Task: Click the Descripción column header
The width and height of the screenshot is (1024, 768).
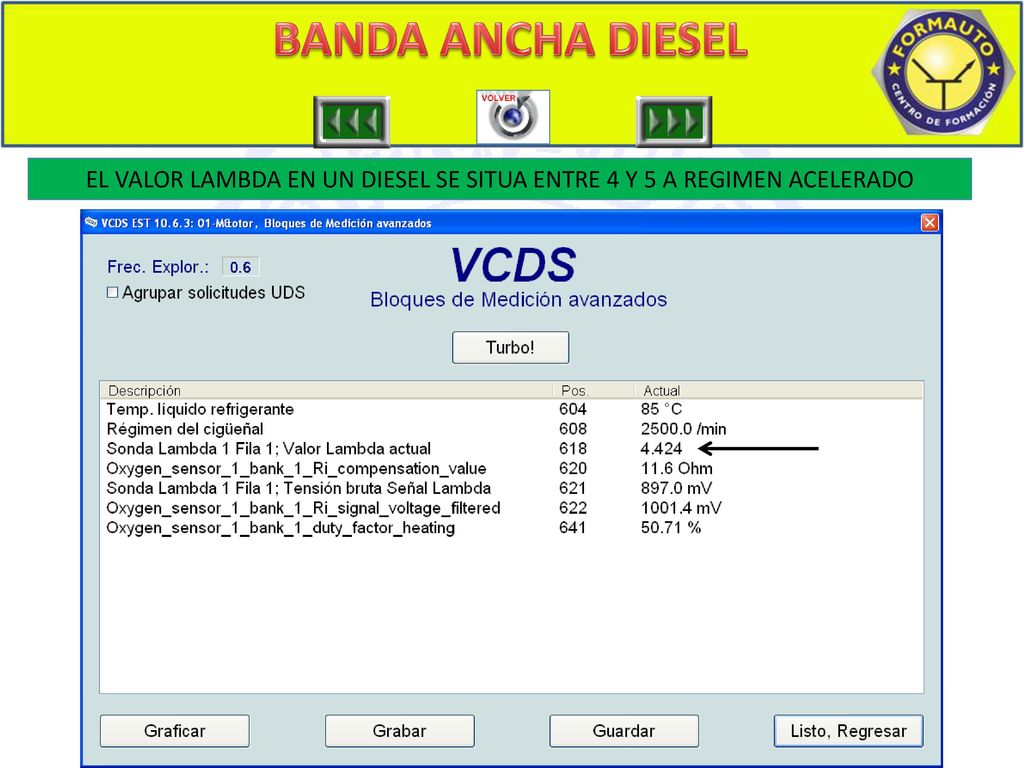Action: [x=327, y=391]
